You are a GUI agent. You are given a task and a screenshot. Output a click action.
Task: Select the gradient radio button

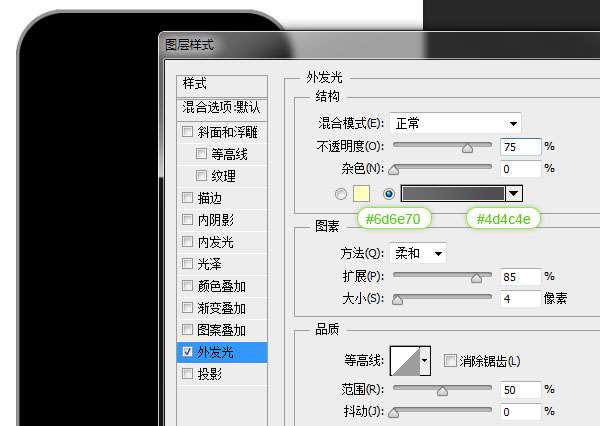tap(389, 194)
